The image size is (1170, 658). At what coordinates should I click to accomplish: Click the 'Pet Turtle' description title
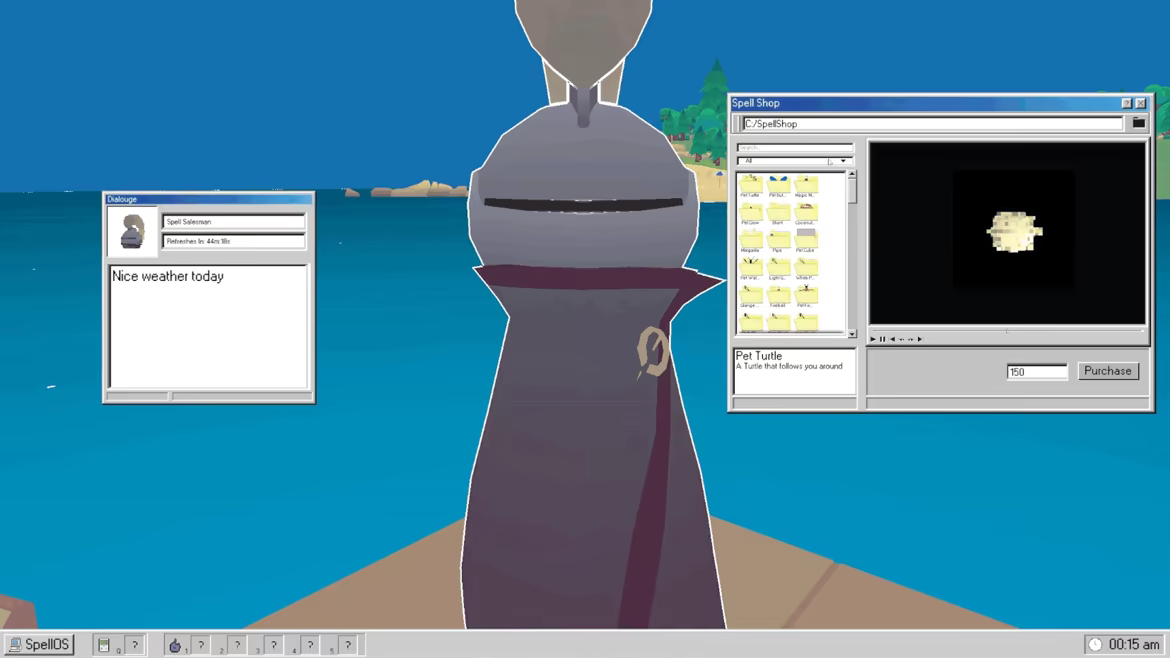[x=759, y=356]
